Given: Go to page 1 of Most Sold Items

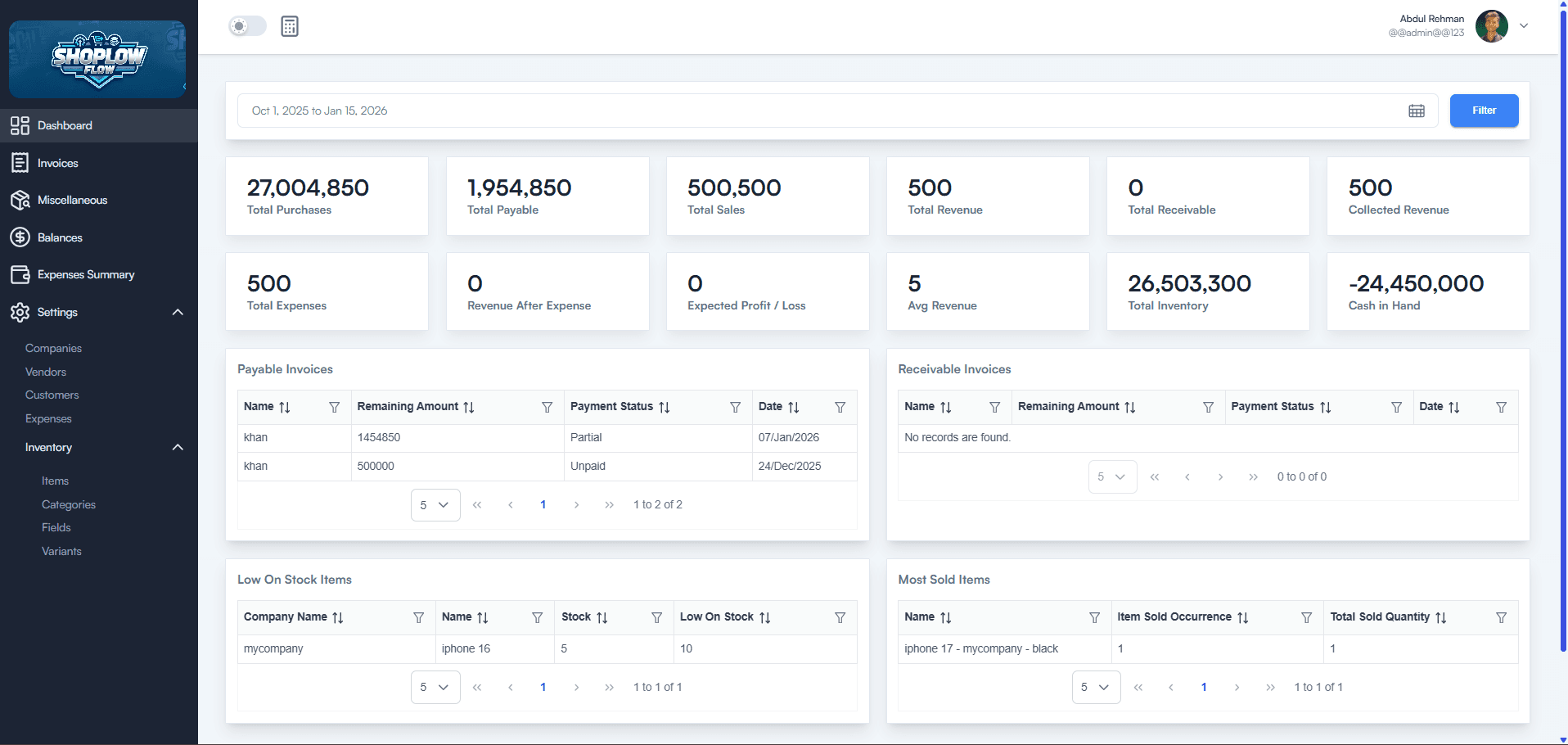Looking at the screenshot, I should pyautogui.click(x=1203, y=687).
